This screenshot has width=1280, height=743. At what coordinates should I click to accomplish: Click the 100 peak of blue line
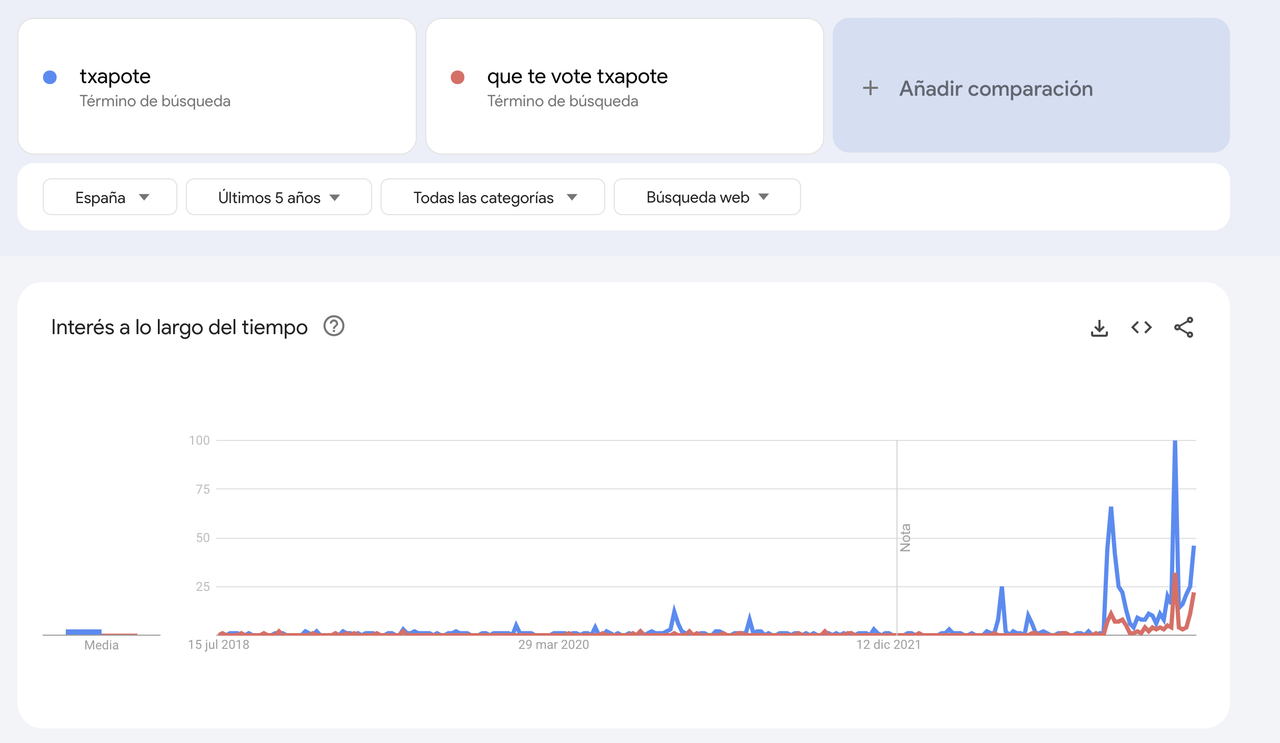click(x=1174, y=443)
